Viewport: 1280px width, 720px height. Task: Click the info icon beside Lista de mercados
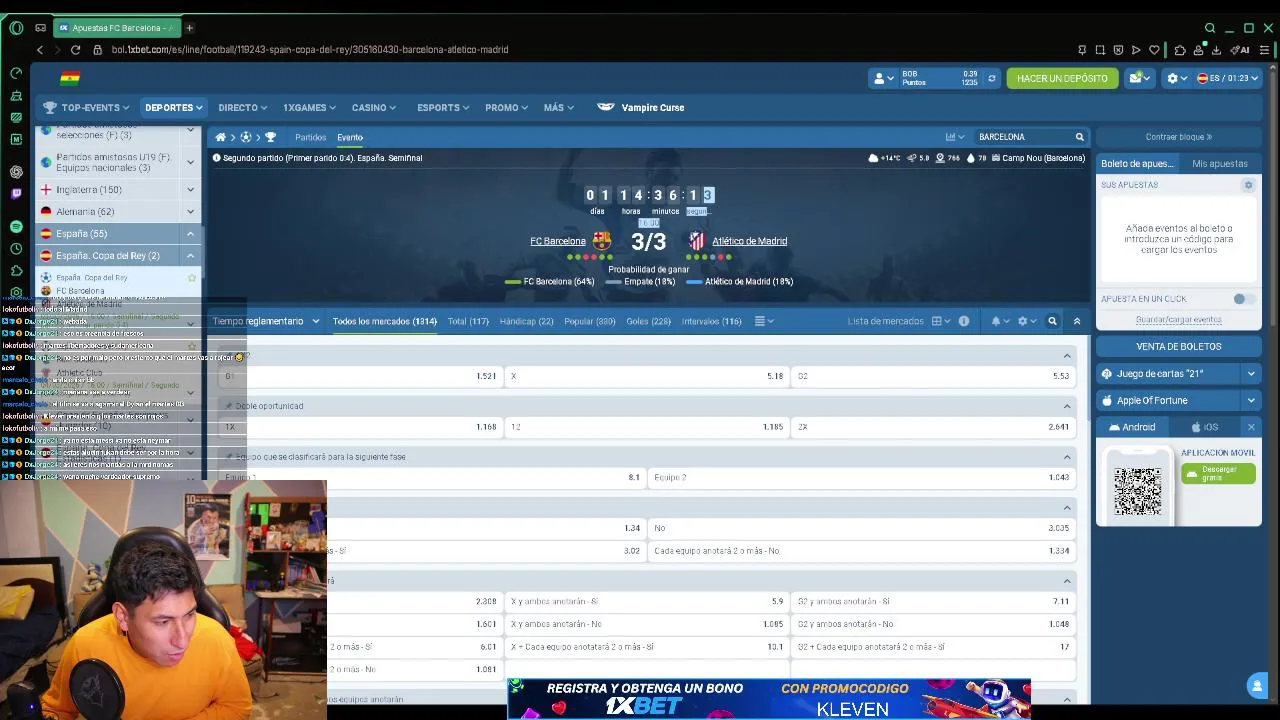pos(964,321)
